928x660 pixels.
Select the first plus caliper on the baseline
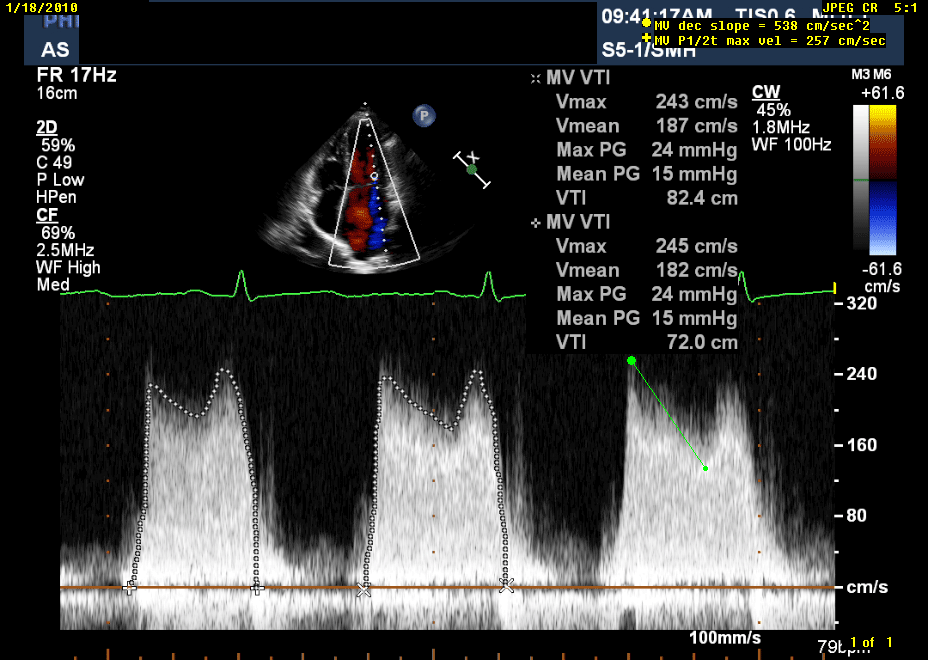click(x=128, y=589)
